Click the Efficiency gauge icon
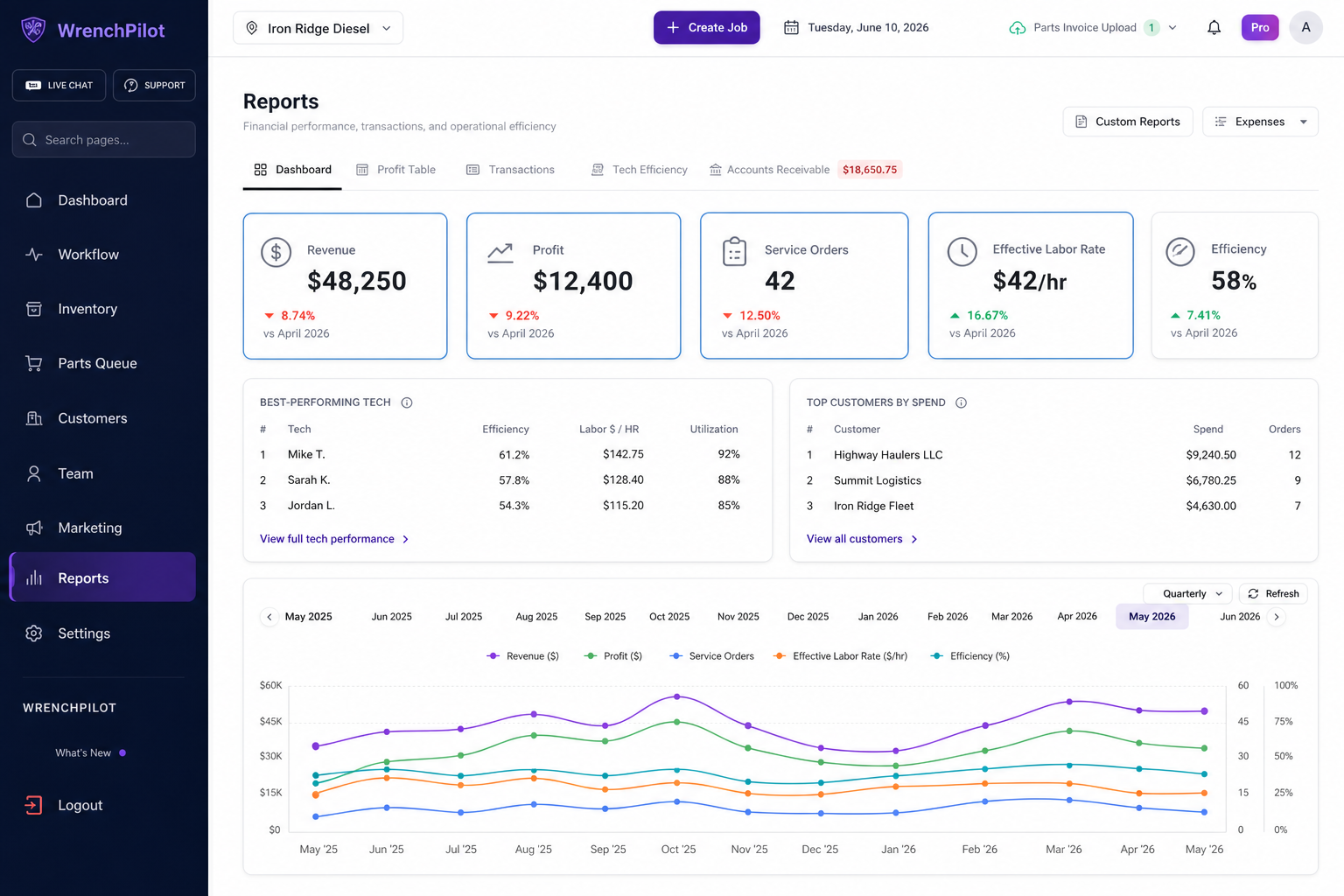The height and width of the screenshot is (896, 1344). pyautogui.click(x=1180, y=252)
